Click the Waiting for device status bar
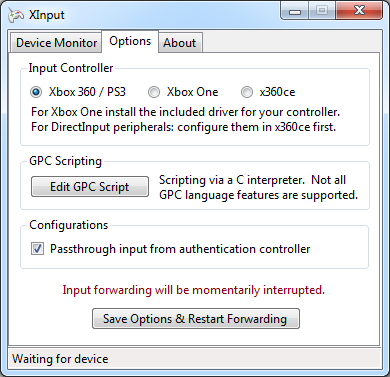 click(195, 359)
